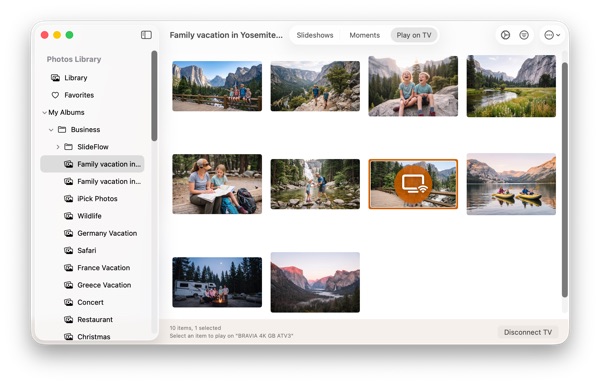Open the unselected Family vacation in... album

92,181
